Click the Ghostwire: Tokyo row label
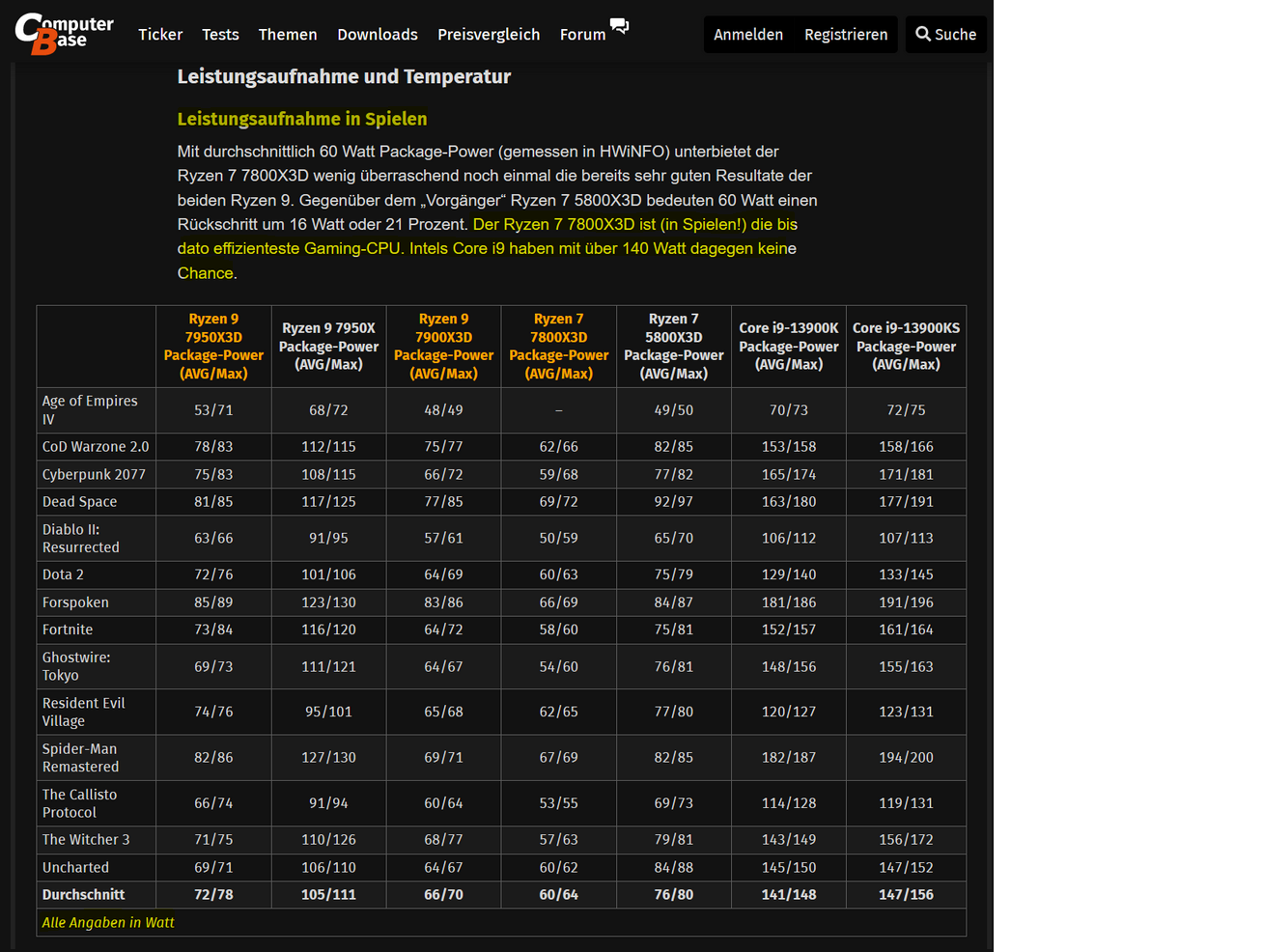1264x952 pixels. pos(76,666)
